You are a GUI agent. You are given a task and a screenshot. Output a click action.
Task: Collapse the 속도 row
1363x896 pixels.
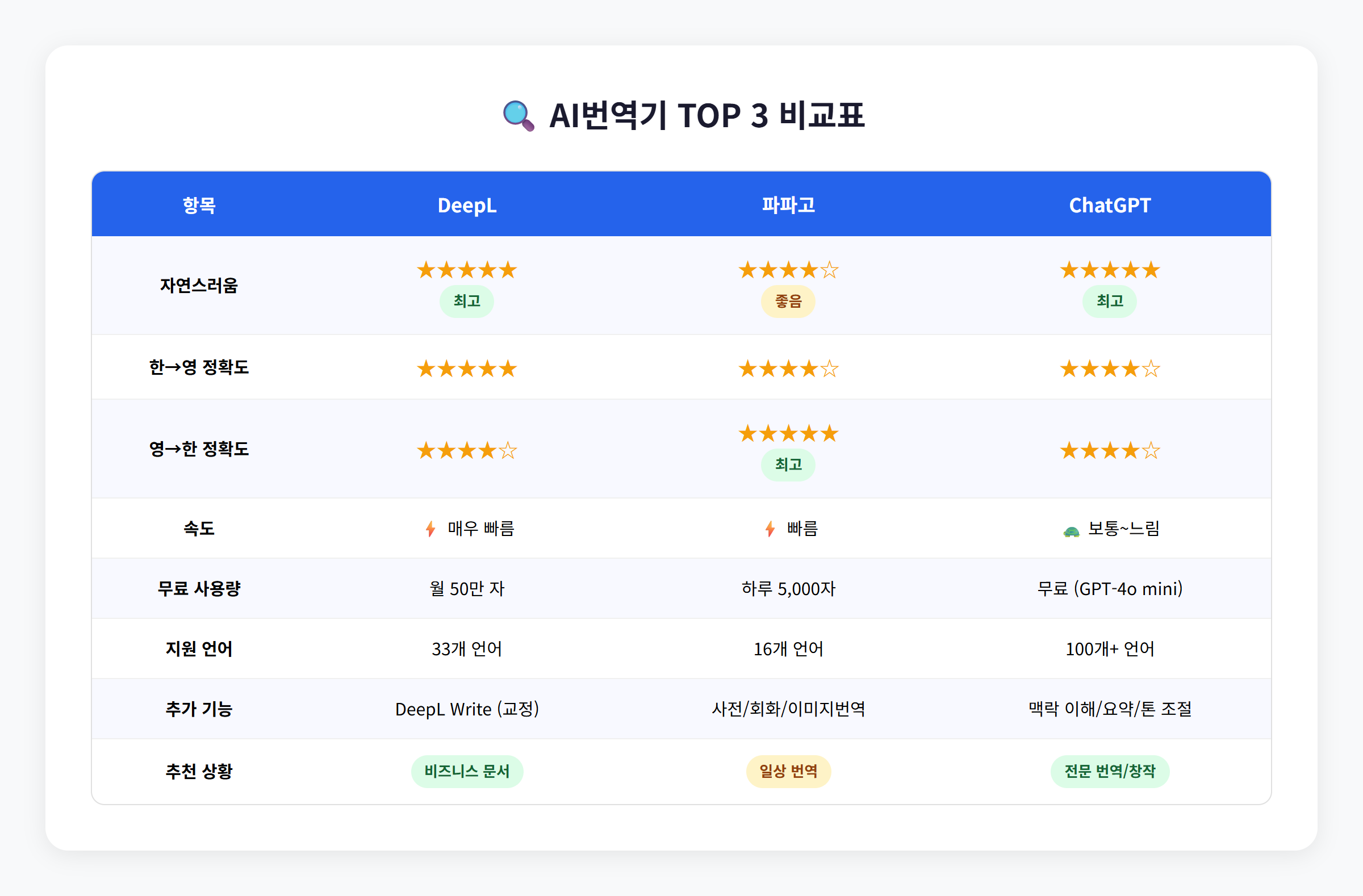(198, 529)
